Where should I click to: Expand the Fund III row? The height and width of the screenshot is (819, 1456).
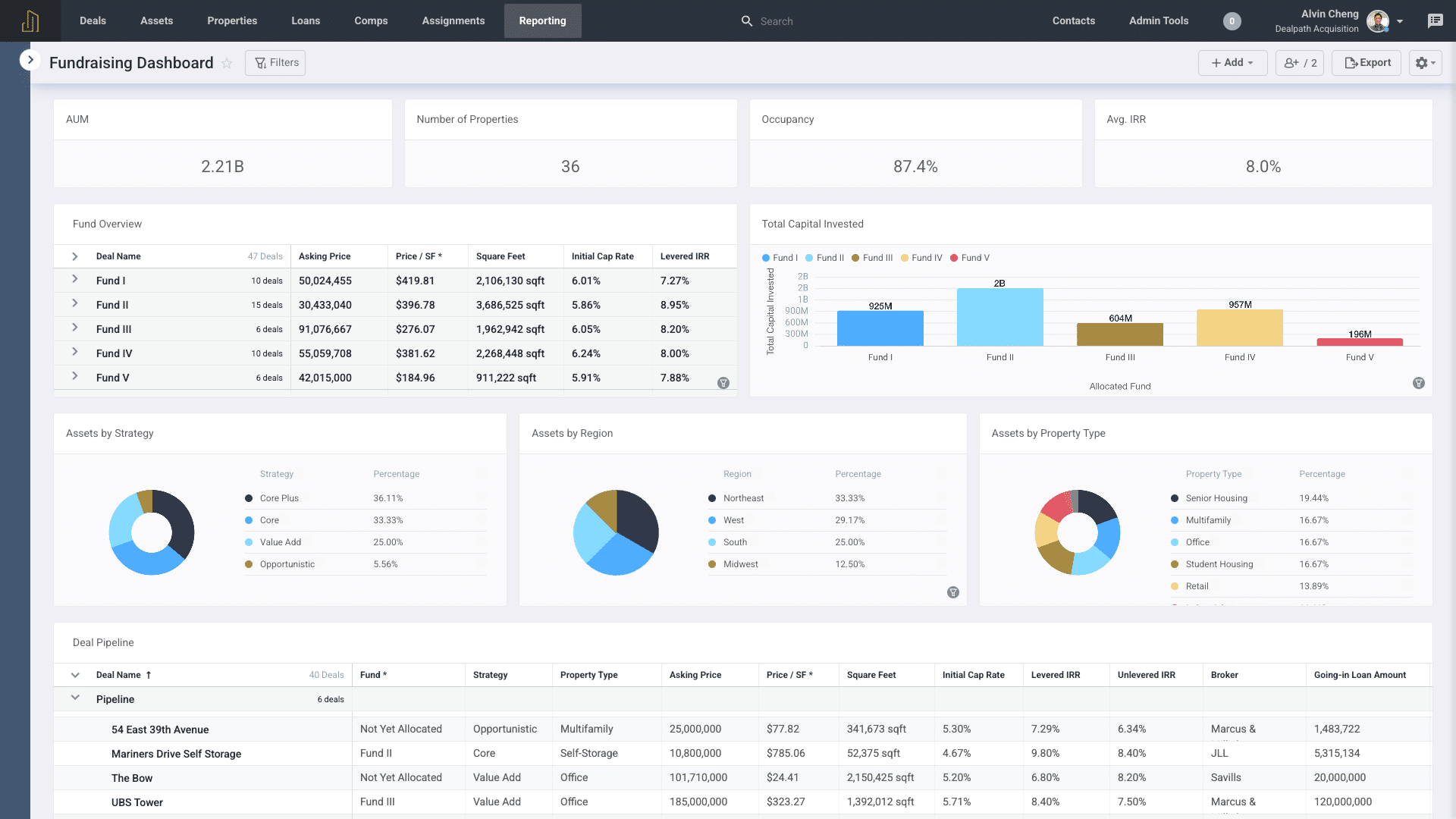coord(75,328)
